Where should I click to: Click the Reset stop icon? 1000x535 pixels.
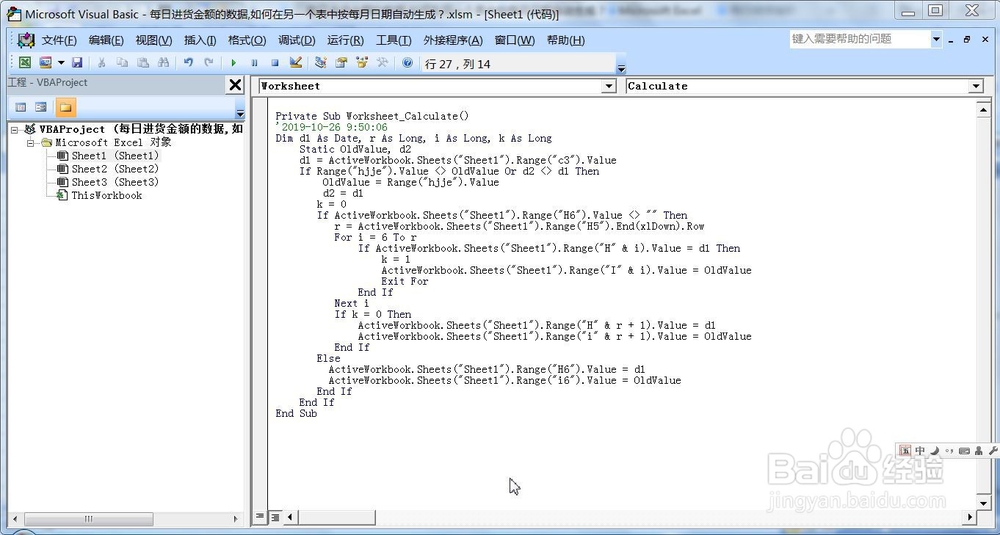[x=275, y=62]
